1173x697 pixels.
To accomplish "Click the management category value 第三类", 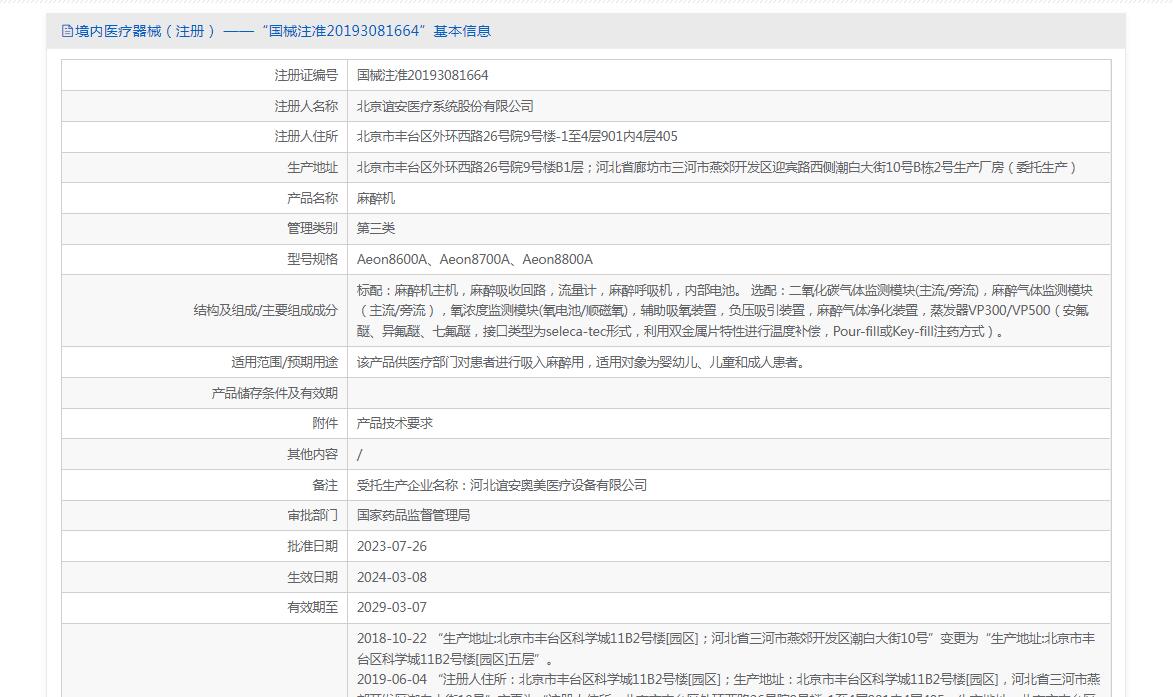I will coord(376,228).
